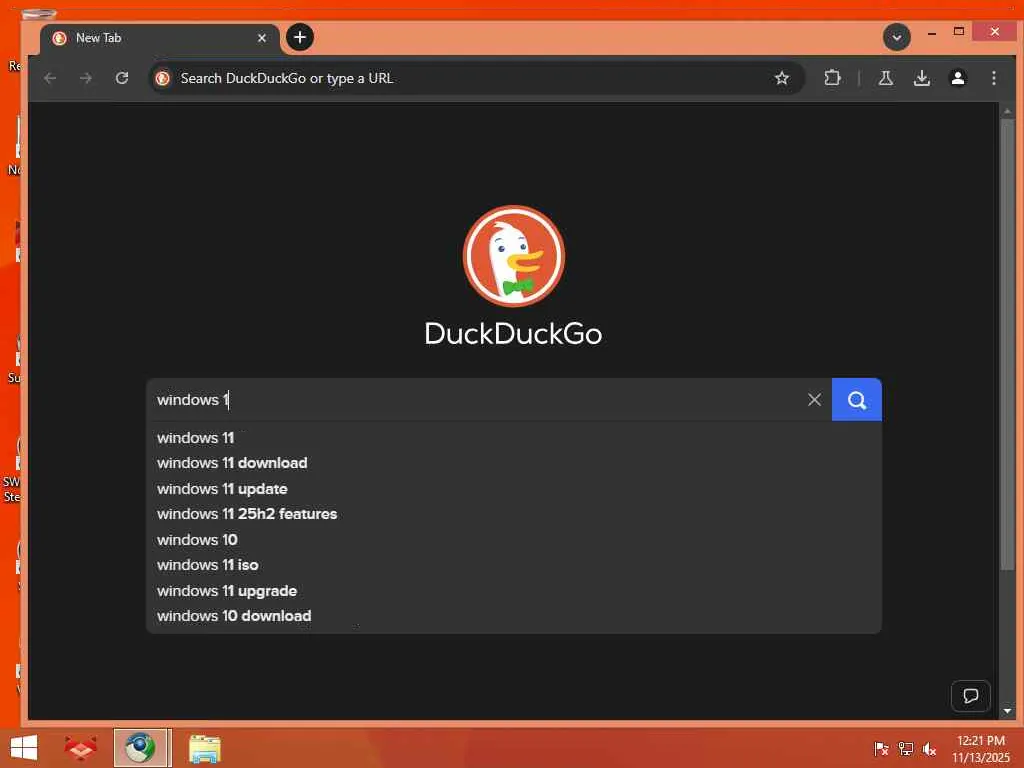Reload the page
The height and width of the screenshot is (768, 1024).
coord(122,78)
